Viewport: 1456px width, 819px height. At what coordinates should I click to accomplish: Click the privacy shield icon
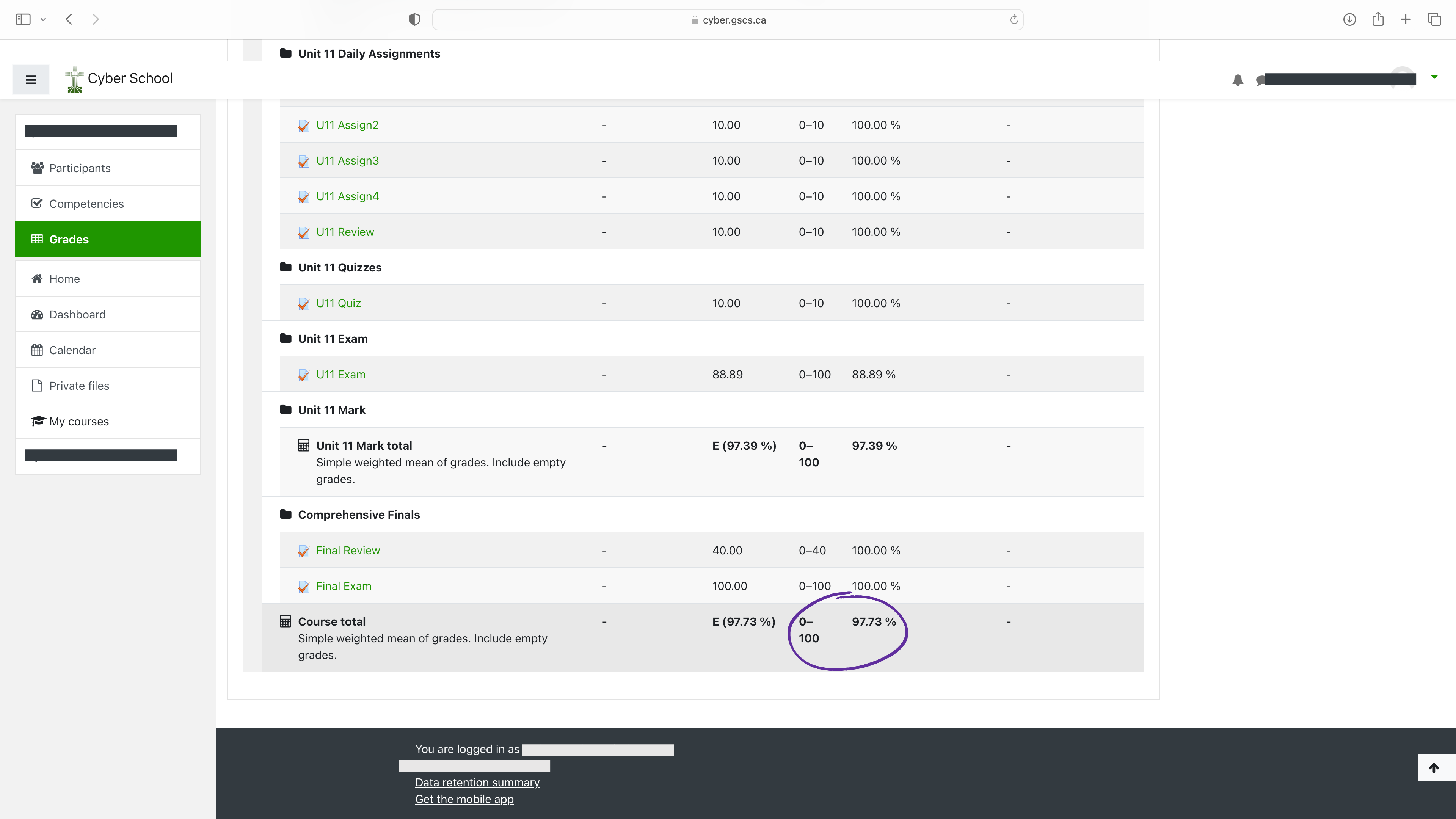[414, 20]
